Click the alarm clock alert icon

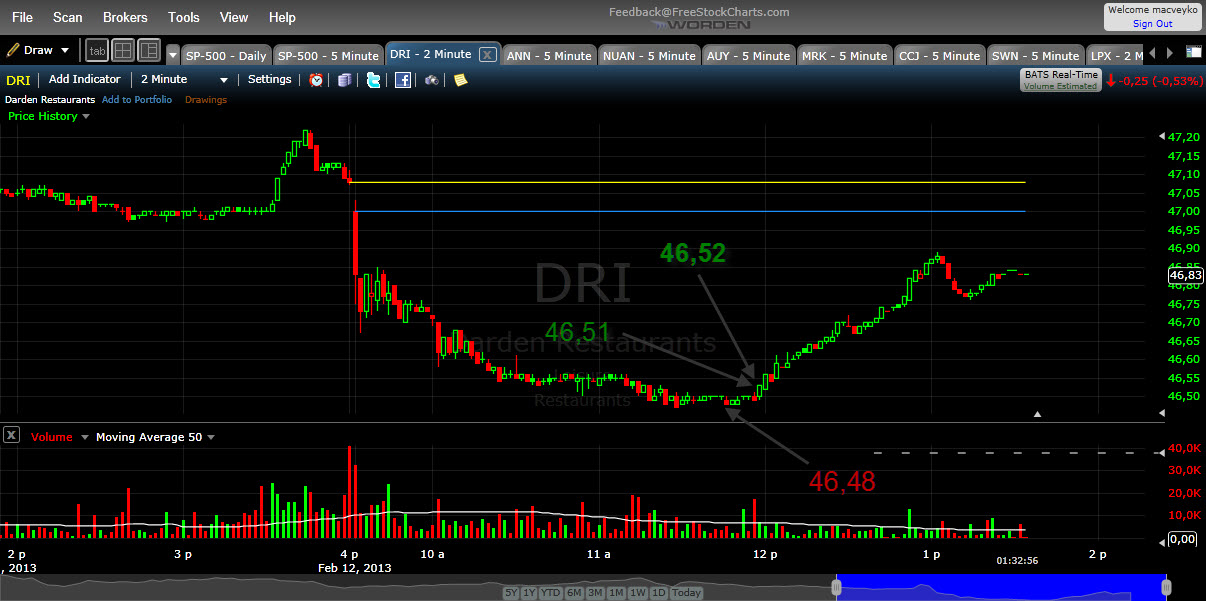click(x=316, y=80)
